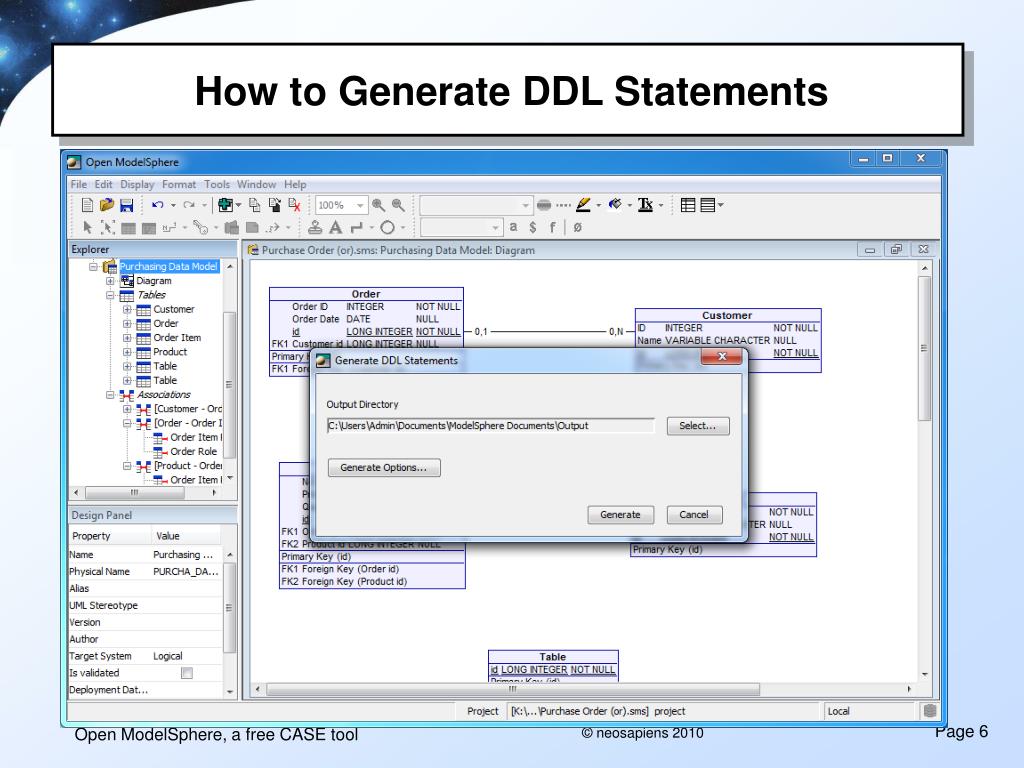Screen dimensions: 1024x768
Task: Select the pointer arrow tool
Action: [87, 227]
